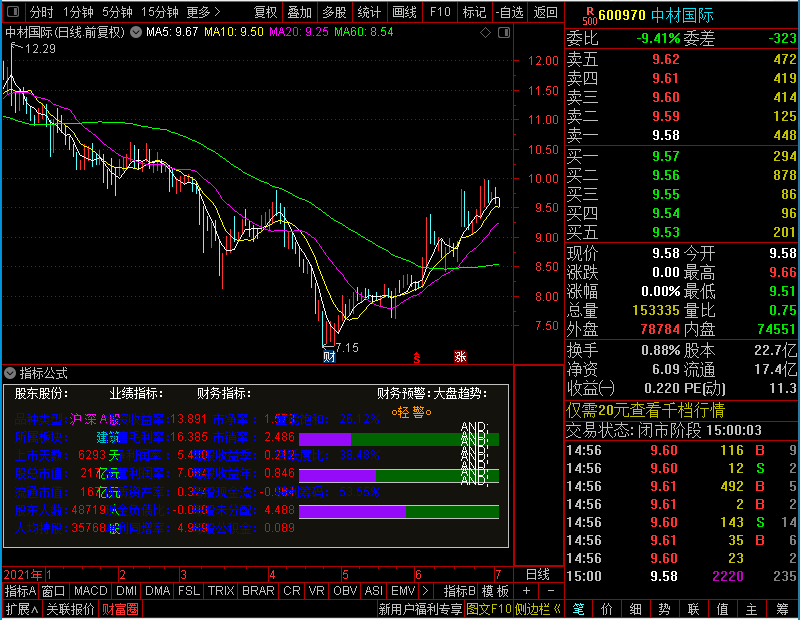The width and height of the screenshot is (800, 620).
Task: Click the 标记 button
Action: [x=474, y=12]
